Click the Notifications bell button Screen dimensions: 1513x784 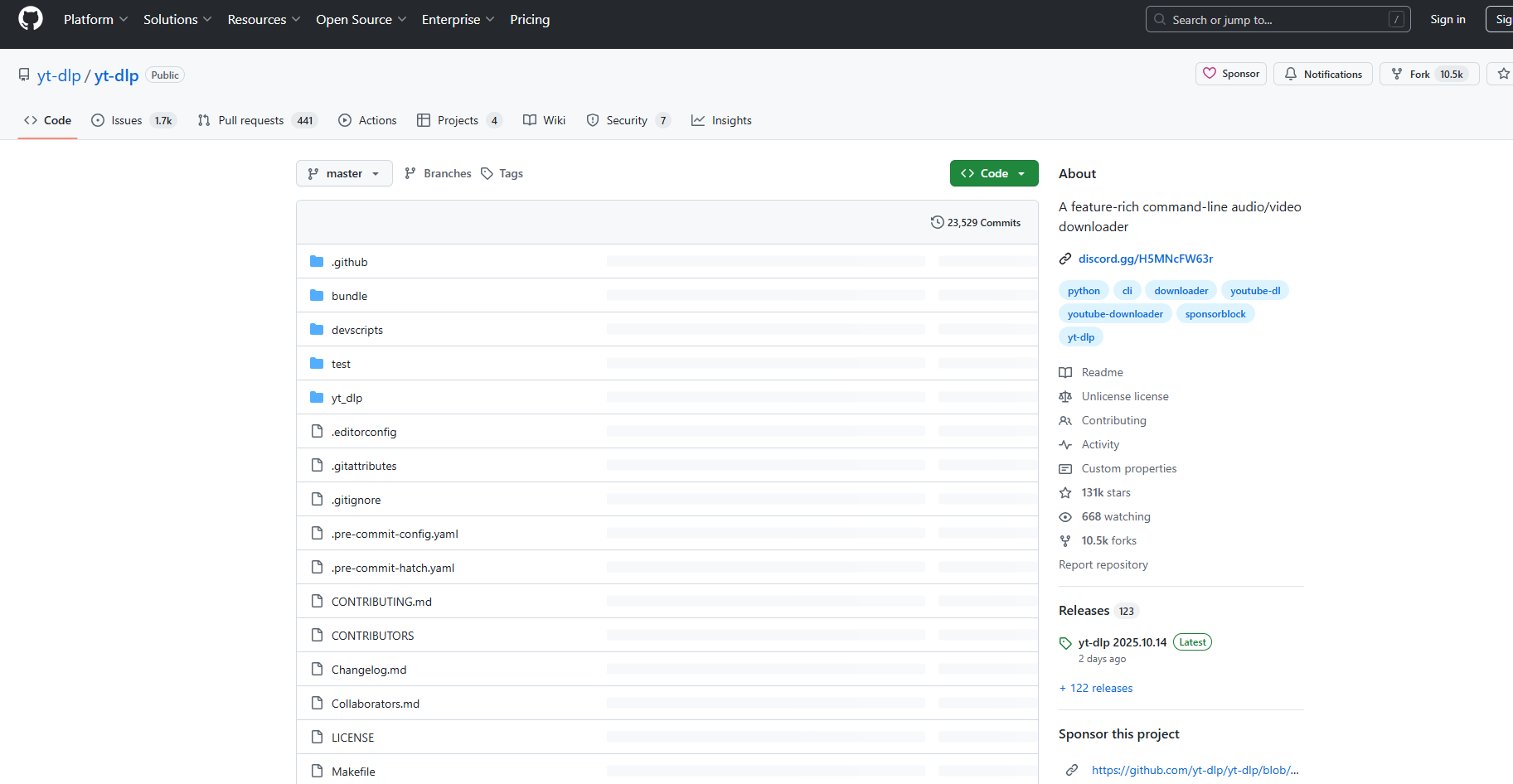click(1323, 74)
